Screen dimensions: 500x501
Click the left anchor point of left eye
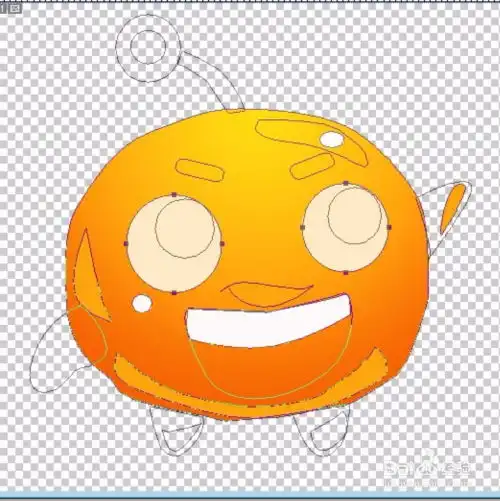[126, 244]
